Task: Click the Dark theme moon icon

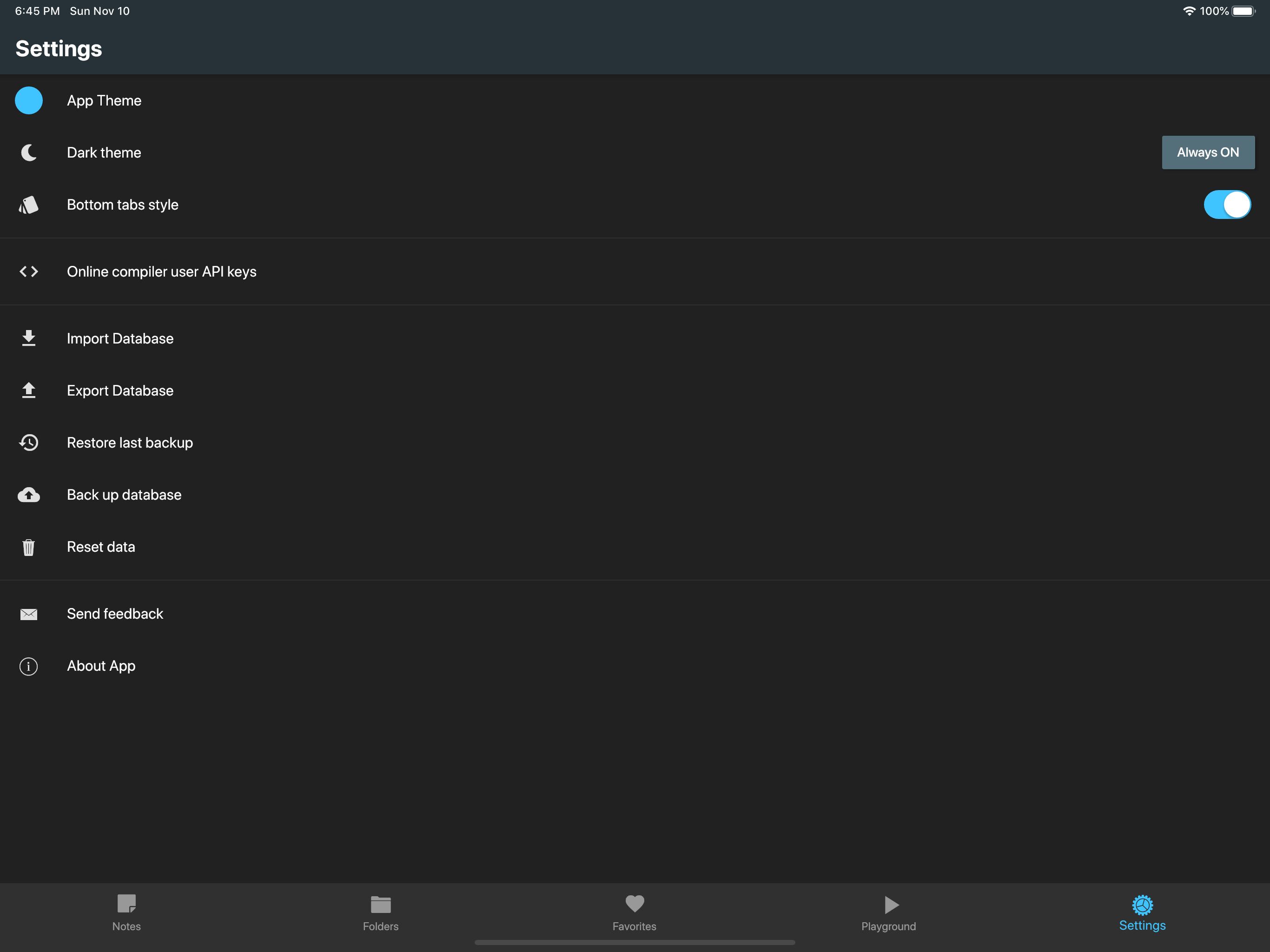Action: tap(29, 153)
